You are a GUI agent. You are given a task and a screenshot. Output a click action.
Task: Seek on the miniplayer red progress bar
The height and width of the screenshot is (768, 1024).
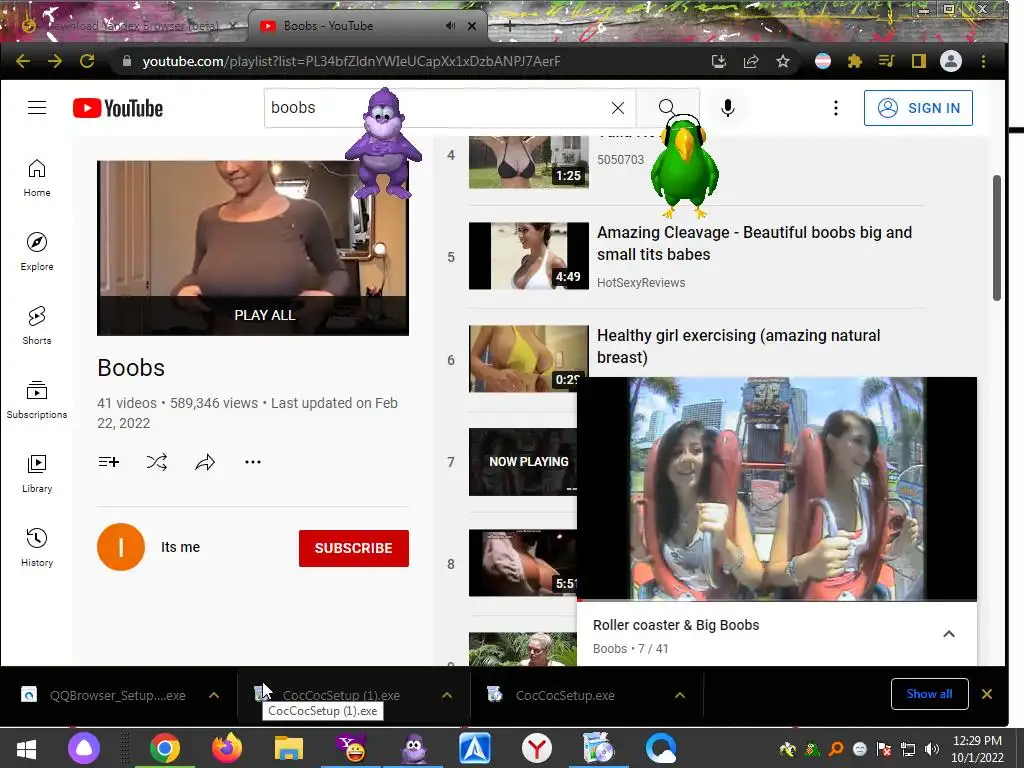777,600
